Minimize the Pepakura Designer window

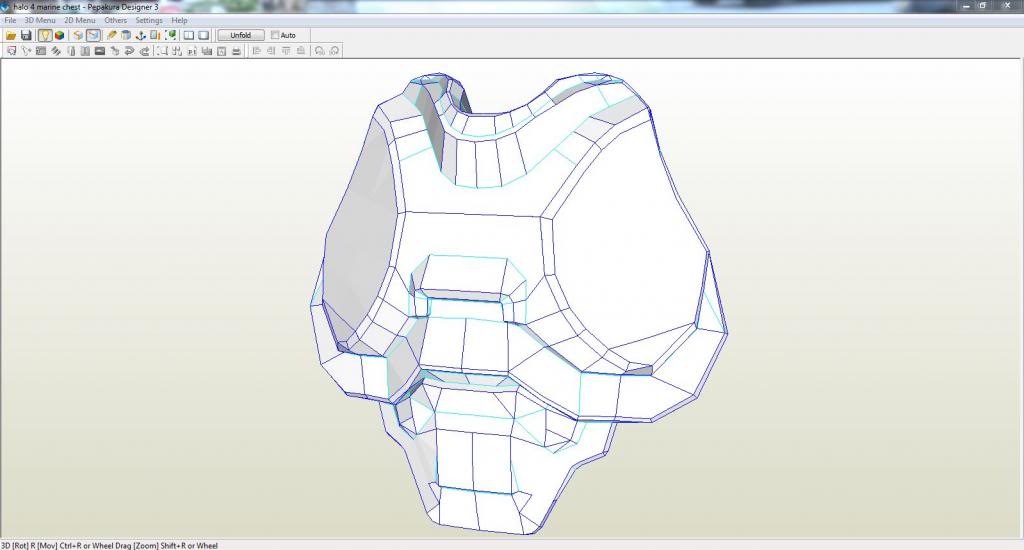(967, 6)
